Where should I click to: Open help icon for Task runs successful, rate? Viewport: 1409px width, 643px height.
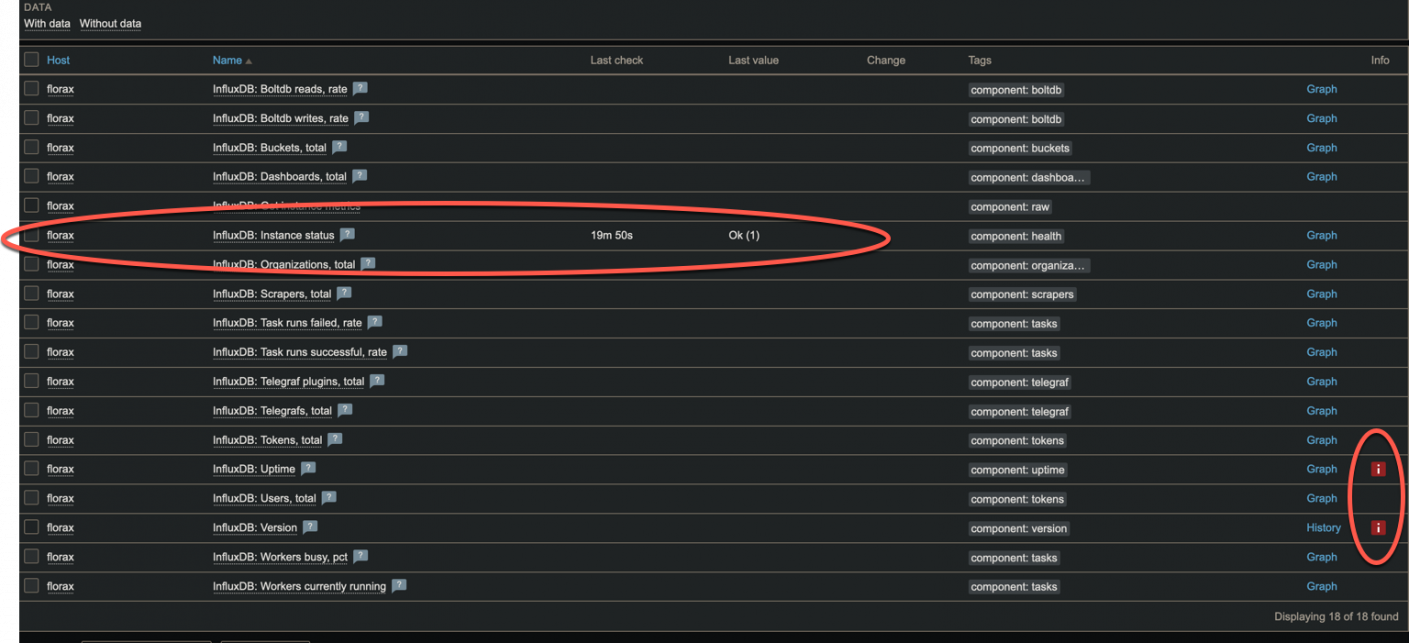(400, 351)
